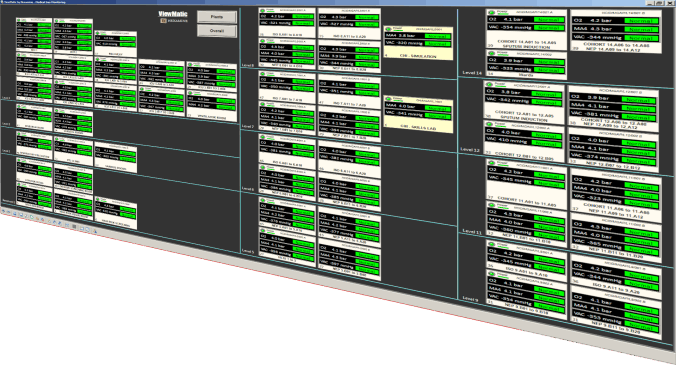Screen dimensions: 676x365
Task: Select MA4 Normal status in CIB - SIMULATION panel
Action: click(437, 37)
